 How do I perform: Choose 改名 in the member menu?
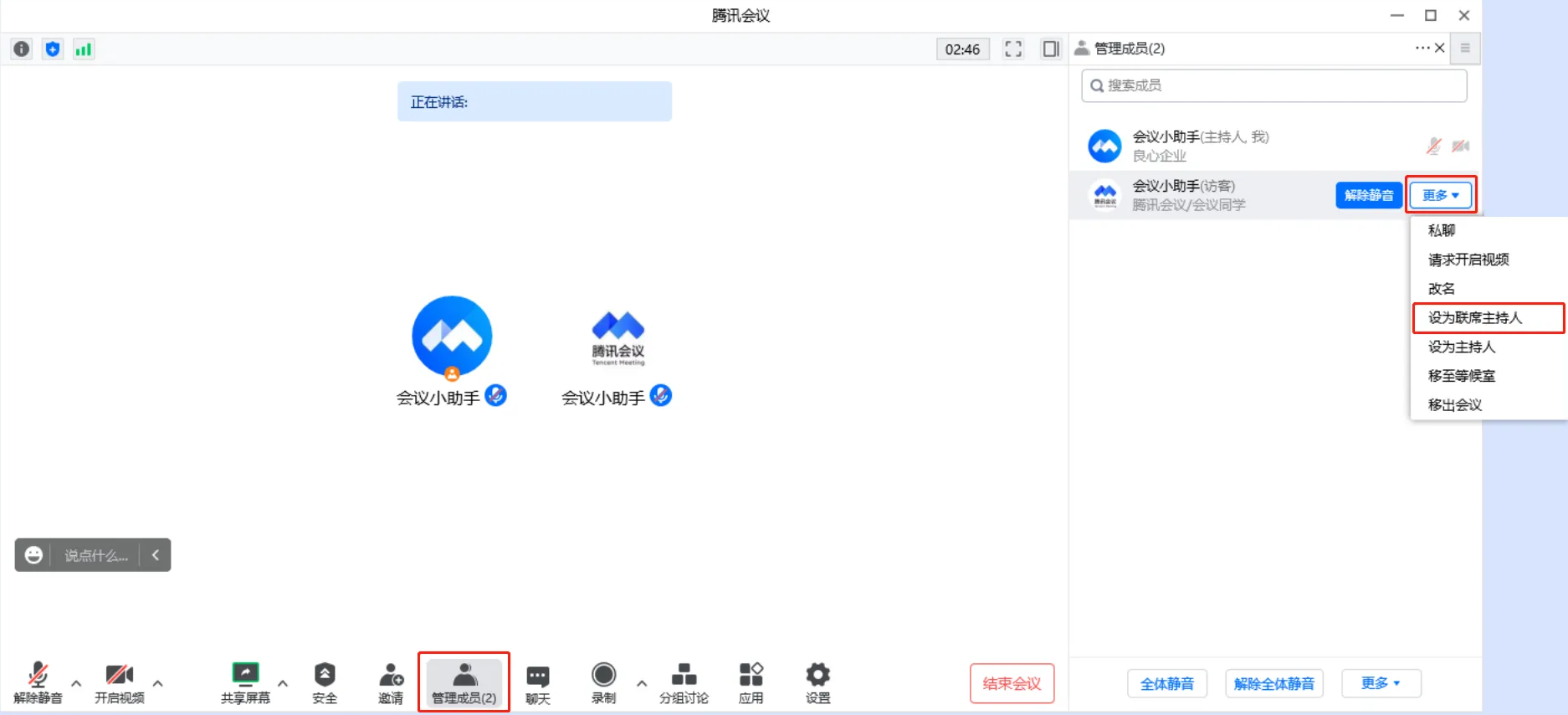pos(1442,289)
